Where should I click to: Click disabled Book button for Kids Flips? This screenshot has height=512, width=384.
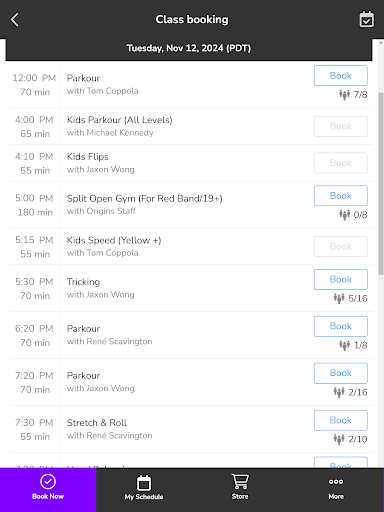[x=341, y=163]
